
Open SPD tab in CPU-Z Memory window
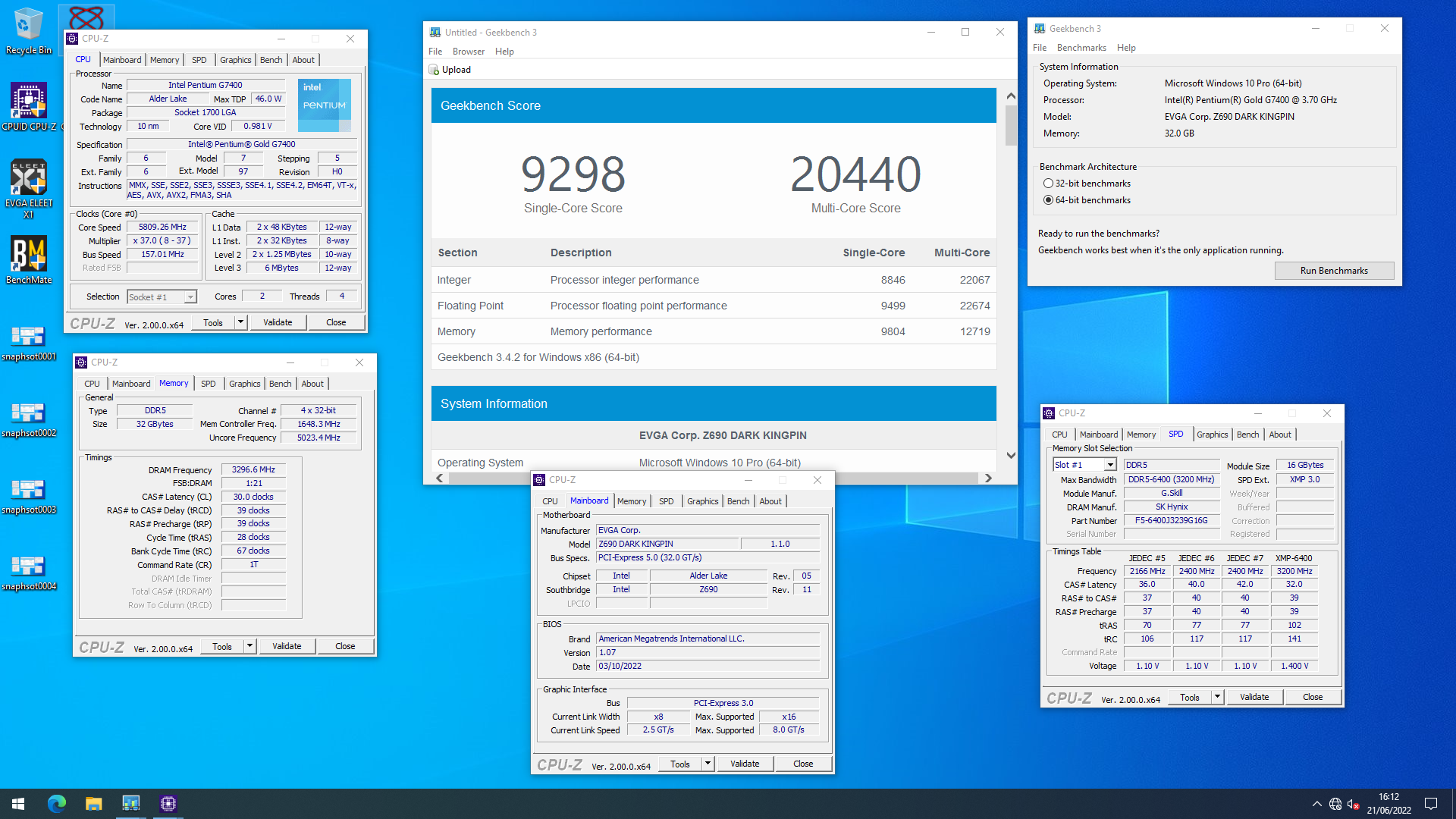click(209, 384)
